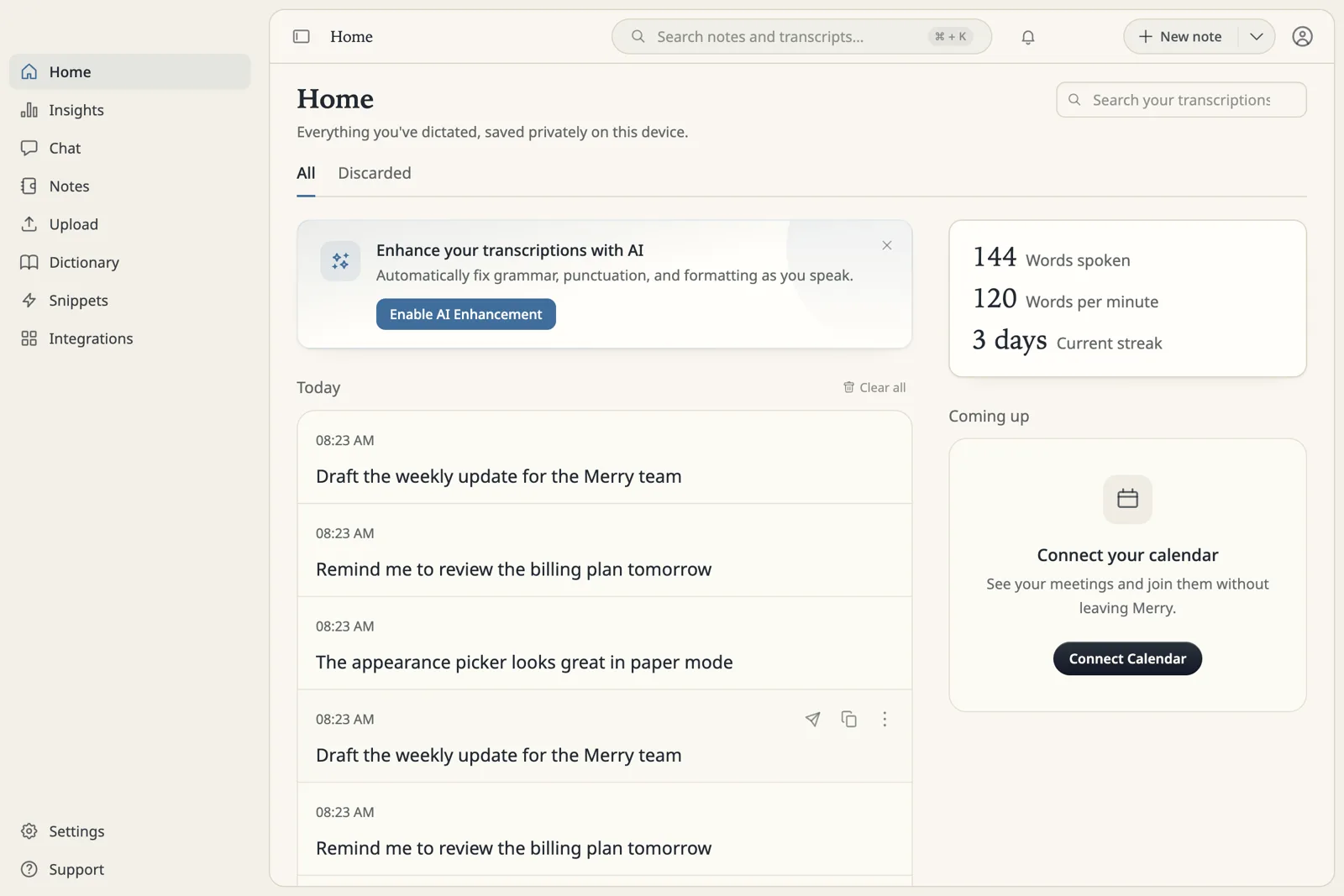Open the Upload page
This screenshot has height=896, width=1344.
(x=130, y=224)
